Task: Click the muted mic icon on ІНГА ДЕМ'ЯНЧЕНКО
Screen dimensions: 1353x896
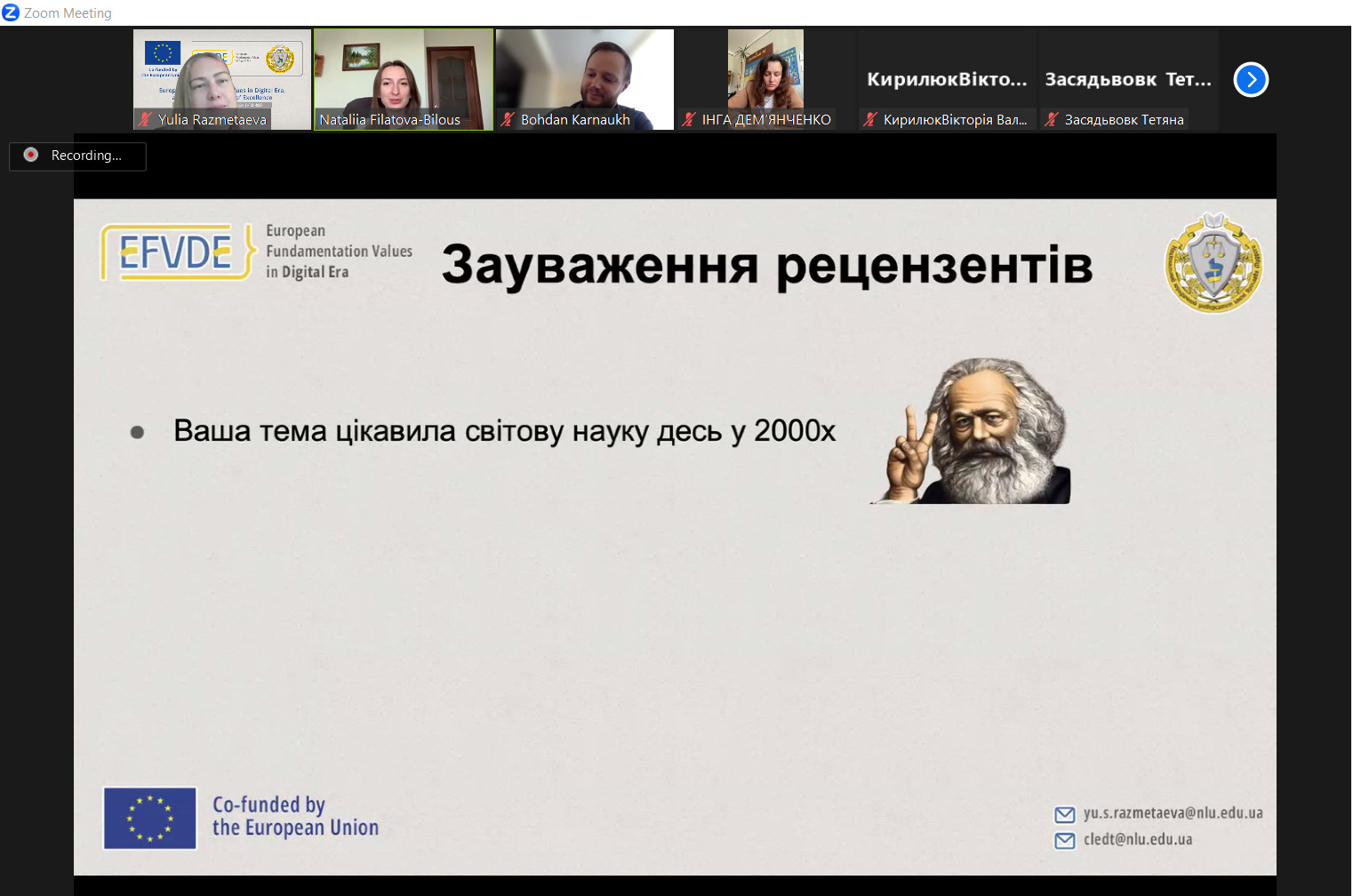Action: (x=689, y=119)
